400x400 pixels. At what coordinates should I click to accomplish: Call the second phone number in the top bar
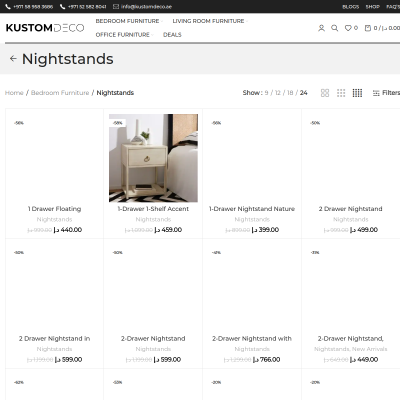(83, 7)
